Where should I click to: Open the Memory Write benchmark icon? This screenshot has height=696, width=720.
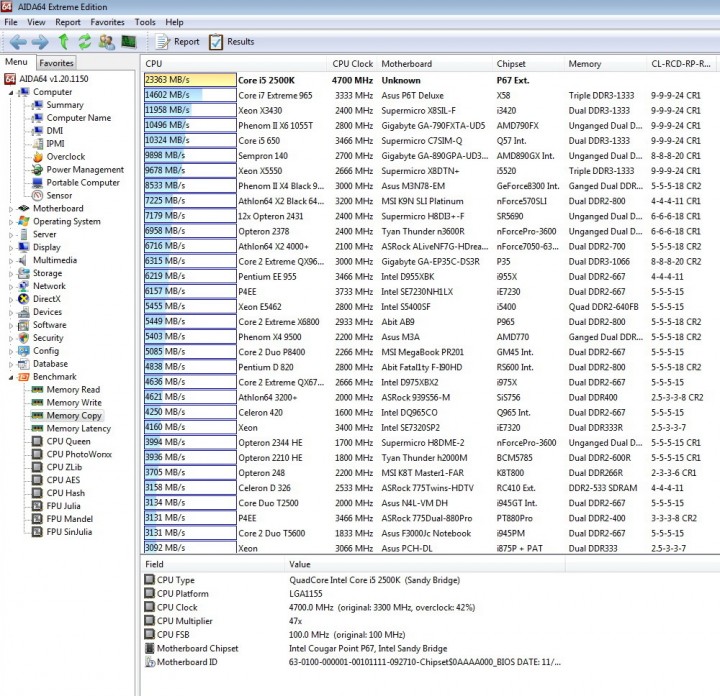tap(38, 403)
